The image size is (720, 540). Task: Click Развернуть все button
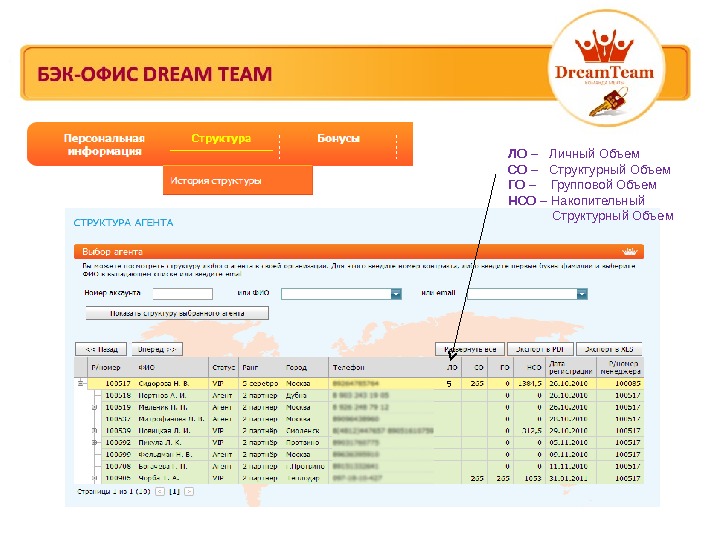(x=470, y=349)
